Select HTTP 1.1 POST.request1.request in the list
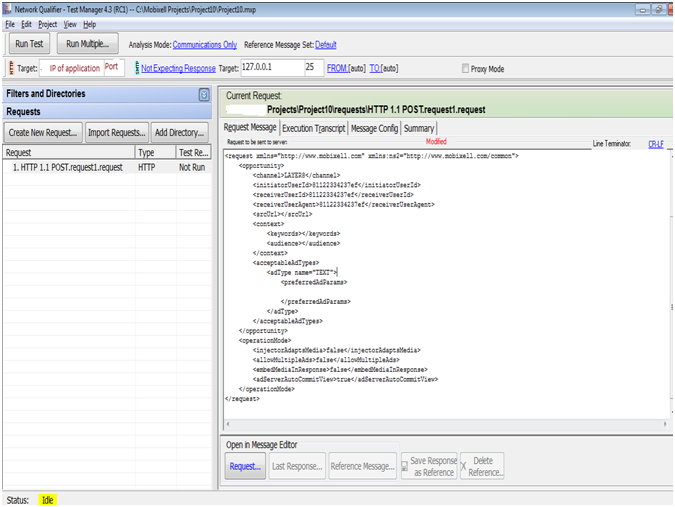Screen dimensions: 675x507 pos(67,168)
